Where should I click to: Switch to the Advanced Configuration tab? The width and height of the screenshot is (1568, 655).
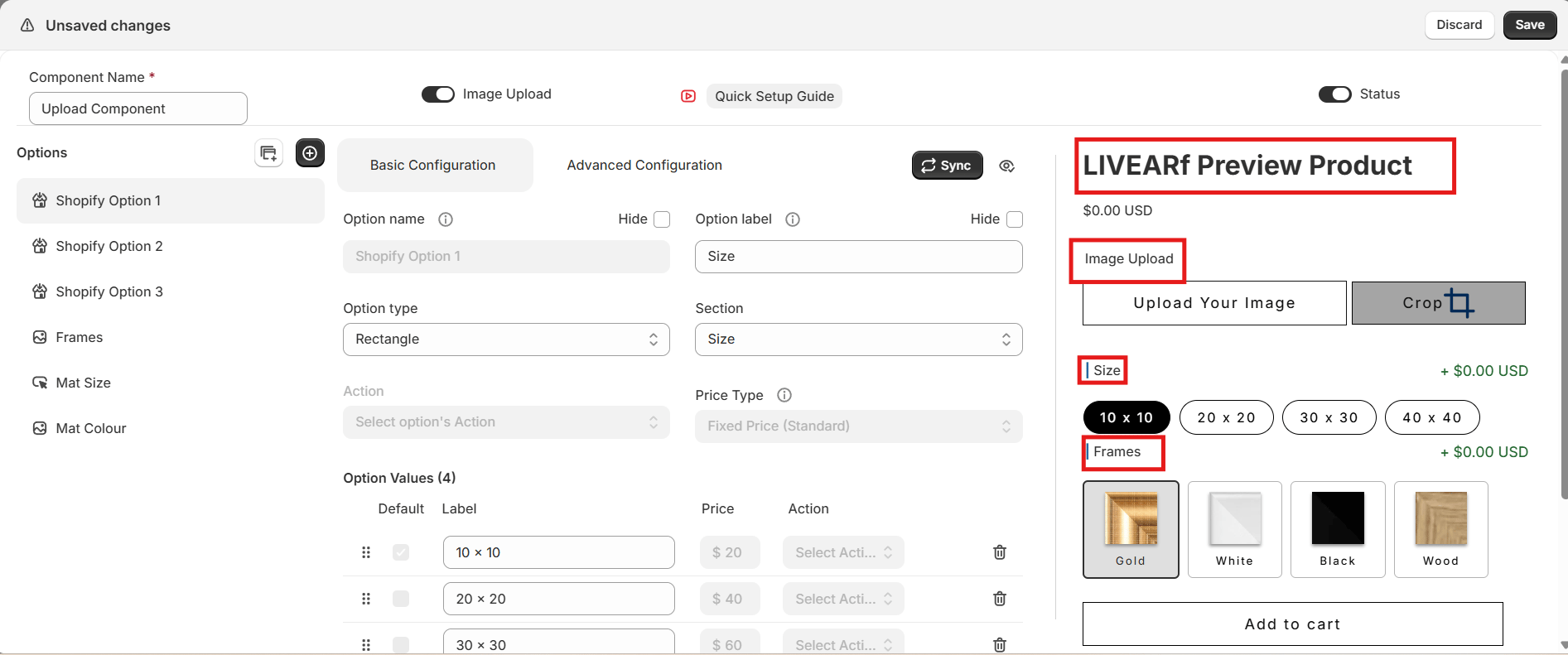coord(644,165)
